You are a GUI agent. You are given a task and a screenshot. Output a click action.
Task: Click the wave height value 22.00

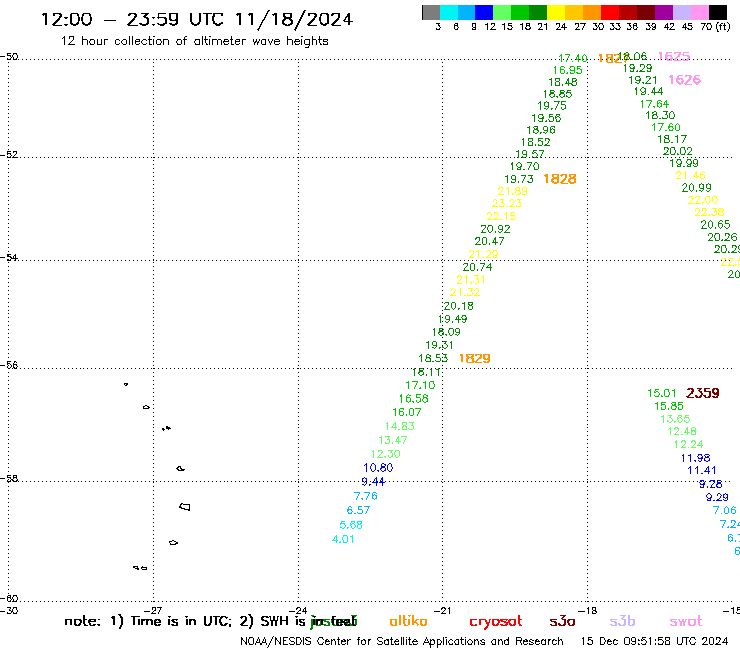[703, 200]
